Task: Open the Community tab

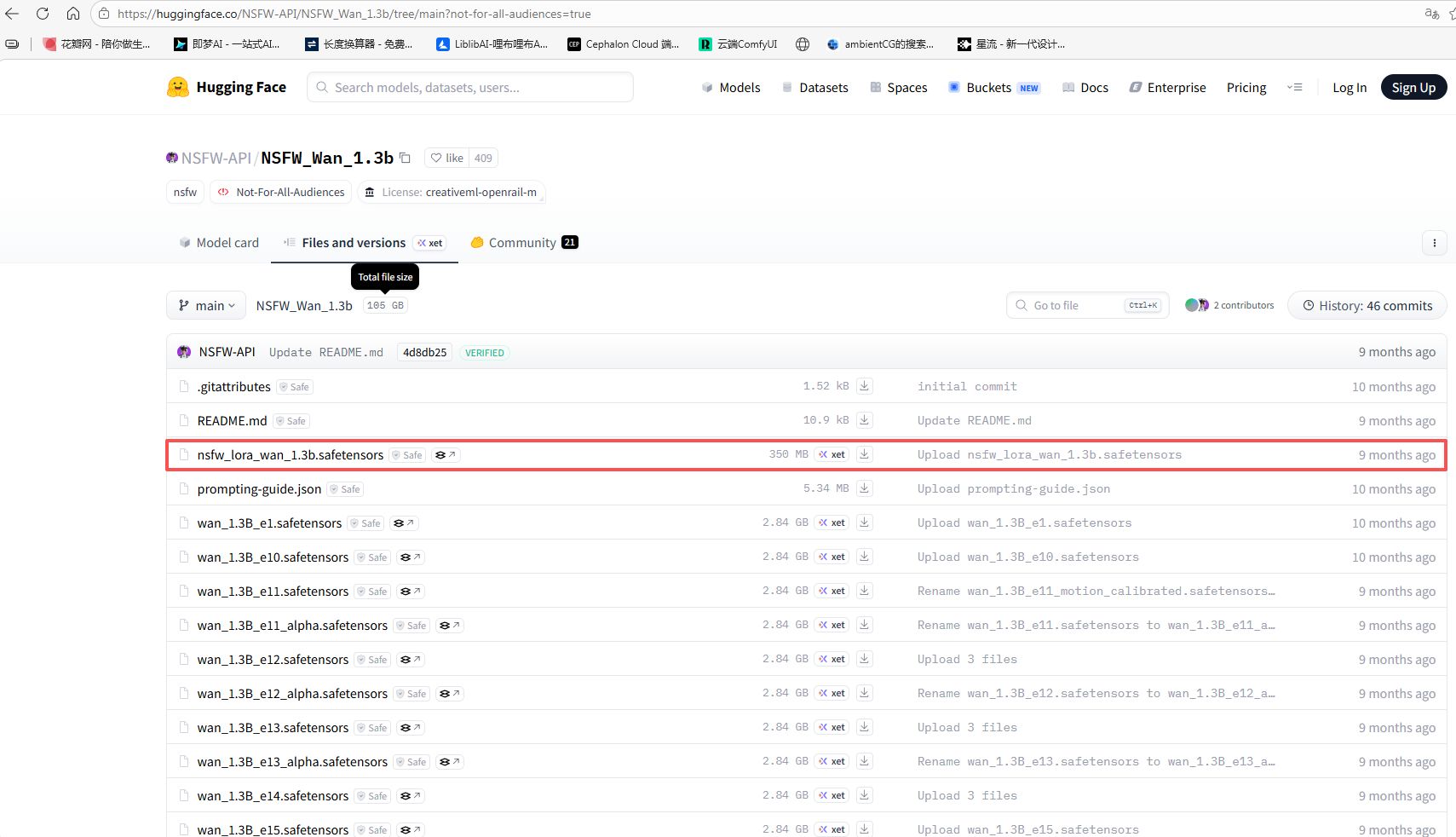Action: click(x=524, y=243)
